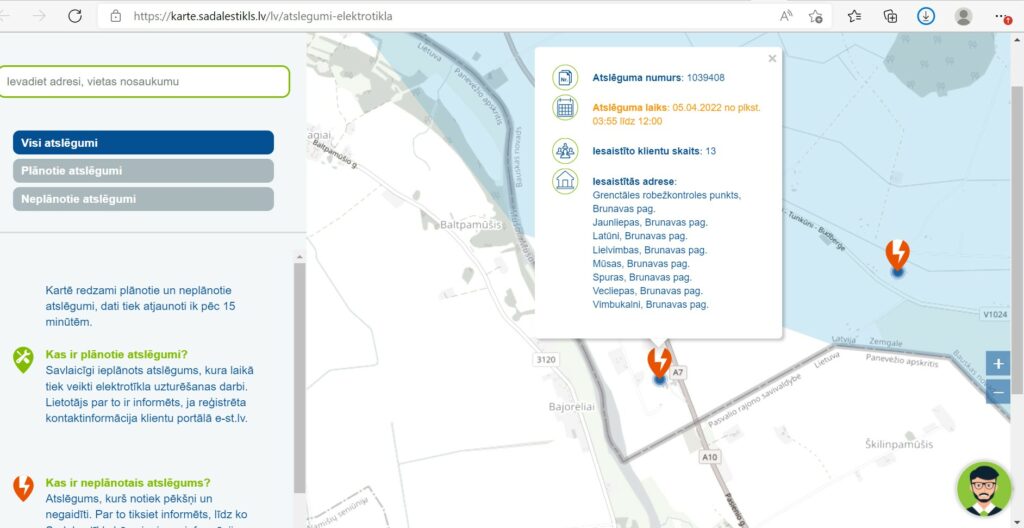
Task: Open browser profile avatar
Action: point(963,16)
